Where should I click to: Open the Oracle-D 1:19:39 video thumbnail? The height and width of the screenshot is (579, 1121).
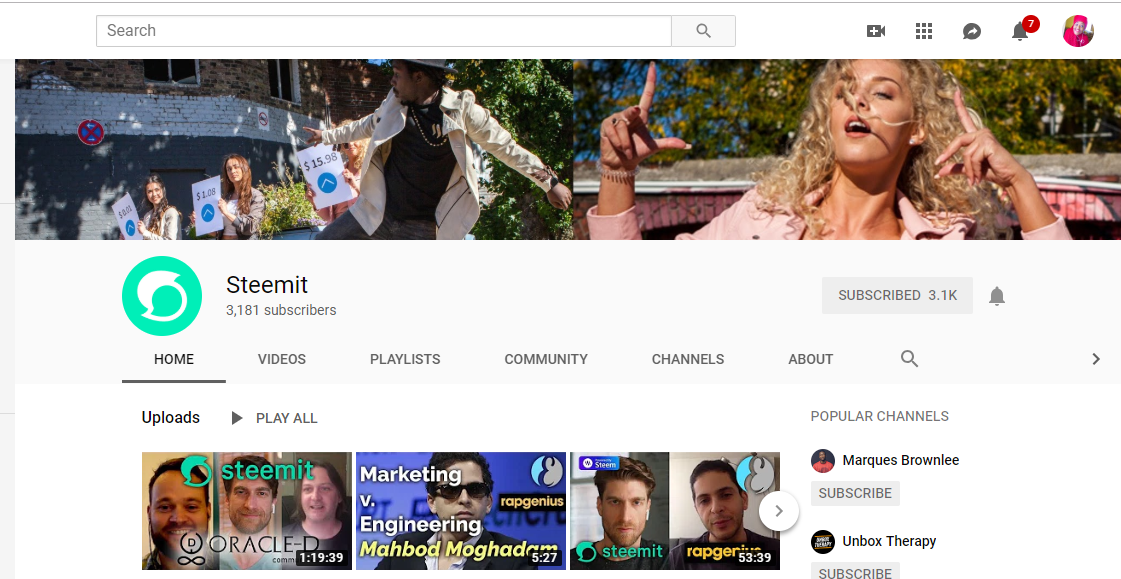(x=247, y=511)
